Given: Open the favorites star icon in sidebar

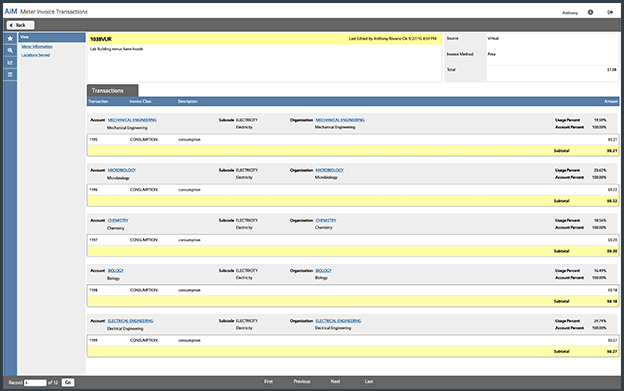Looking at the screenshot, I should (10, 39).
